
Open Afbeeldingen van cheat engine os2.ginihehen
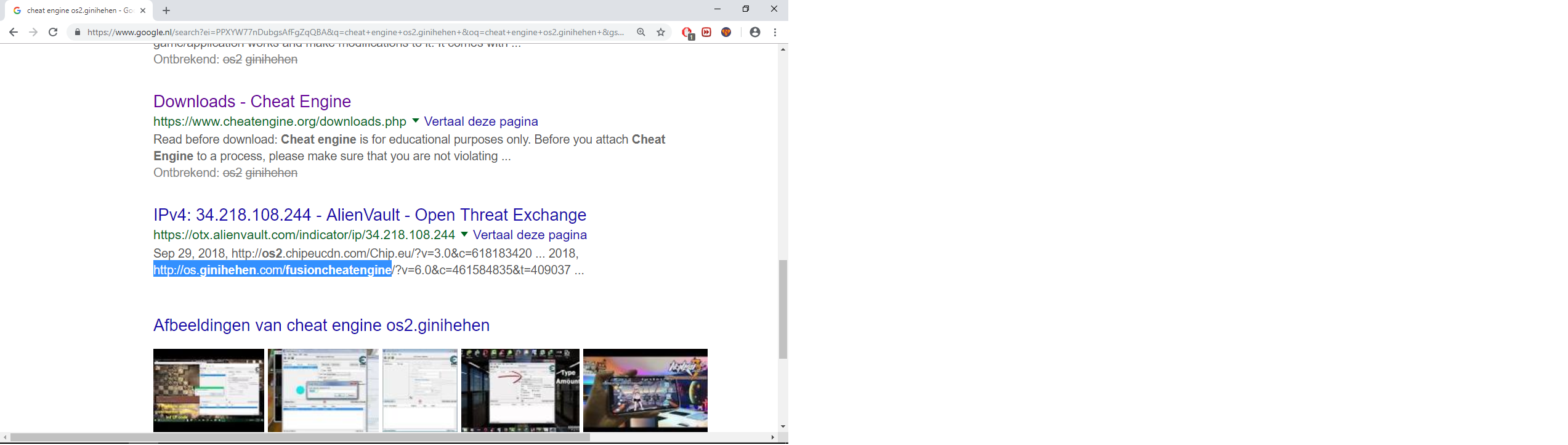(x=321, y=325)
